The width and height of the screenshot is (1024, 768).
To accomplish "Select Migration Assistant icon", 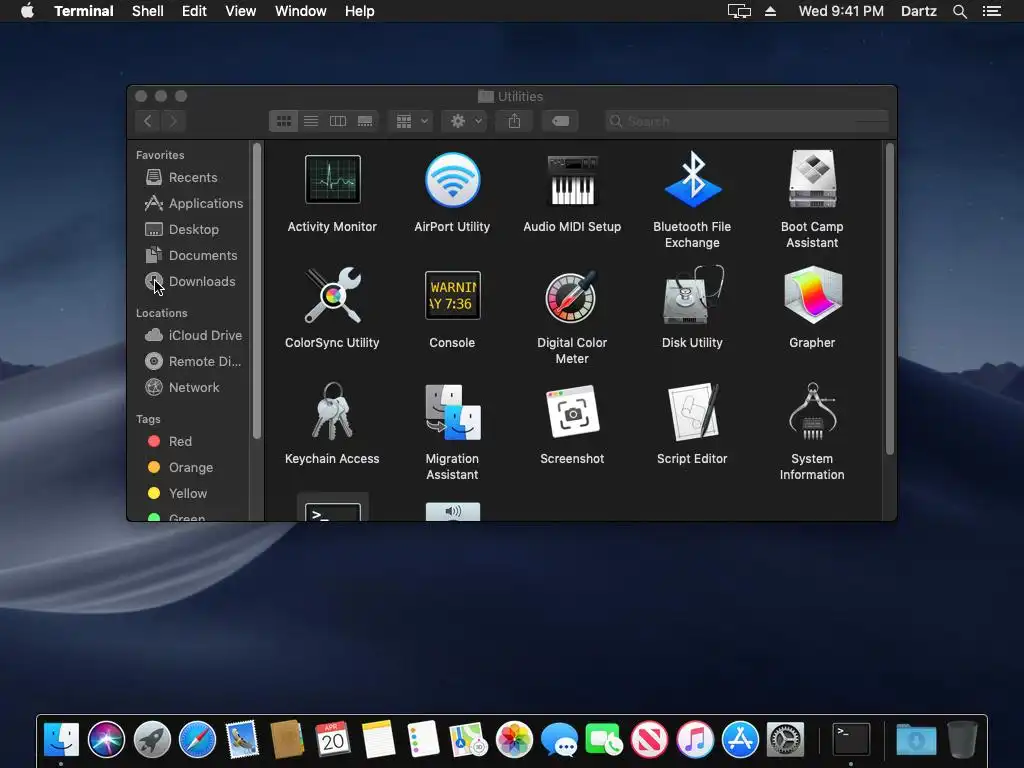I will 453,412.
